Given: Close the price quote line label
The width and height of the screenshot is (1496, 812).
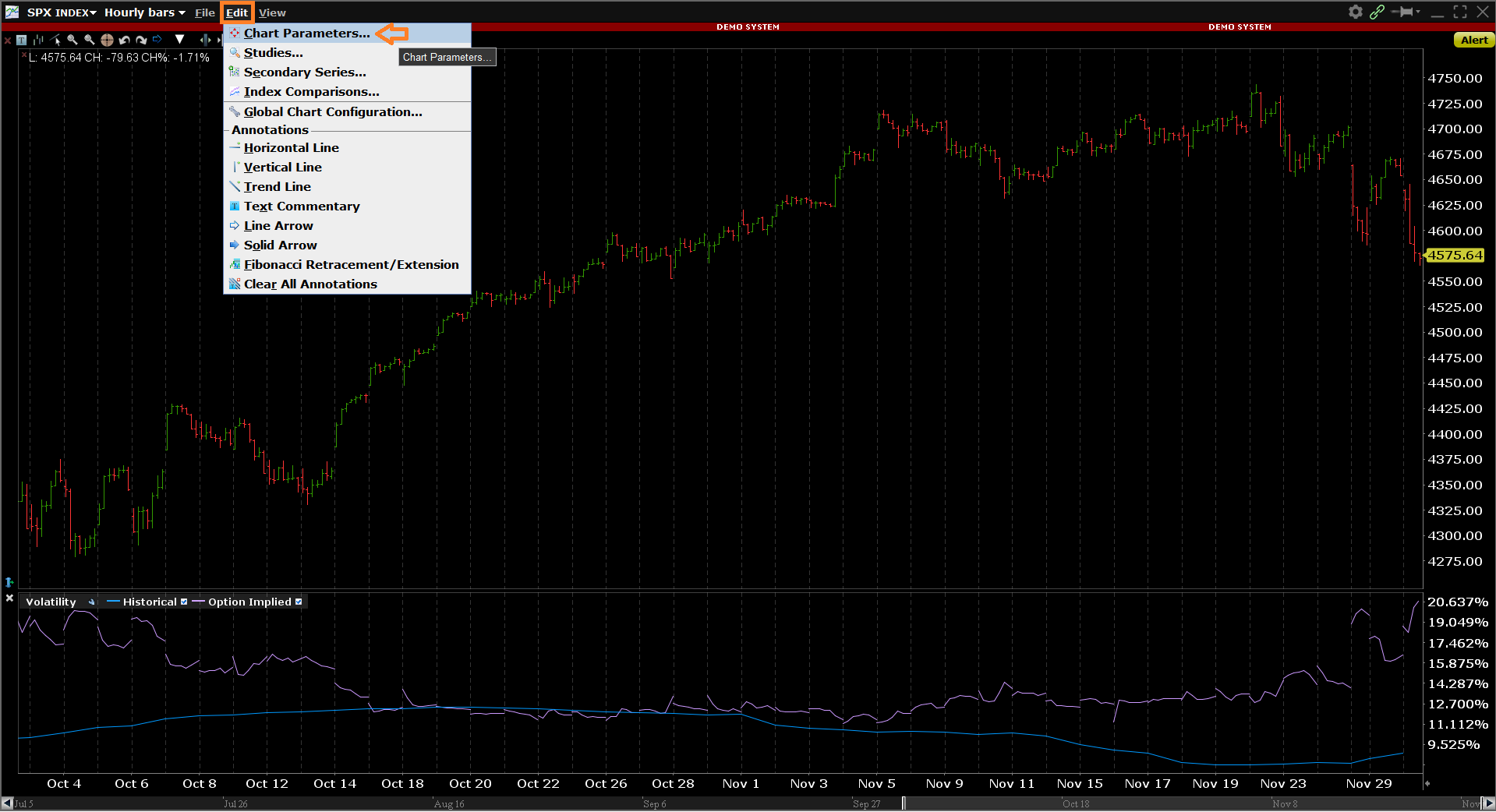Looking at the screenshot, I should pyautogui.click(x=24, y=56).
